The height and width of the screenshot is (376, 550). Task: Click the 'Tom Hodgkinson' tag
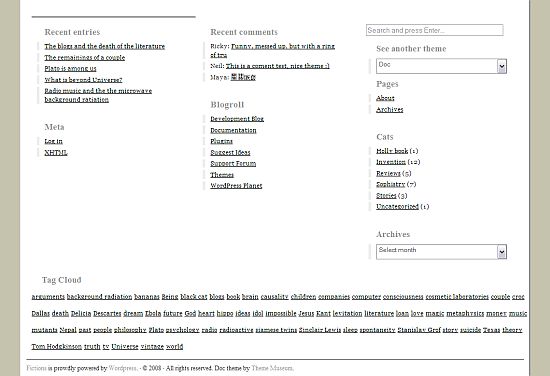click(x=56, y=347)
